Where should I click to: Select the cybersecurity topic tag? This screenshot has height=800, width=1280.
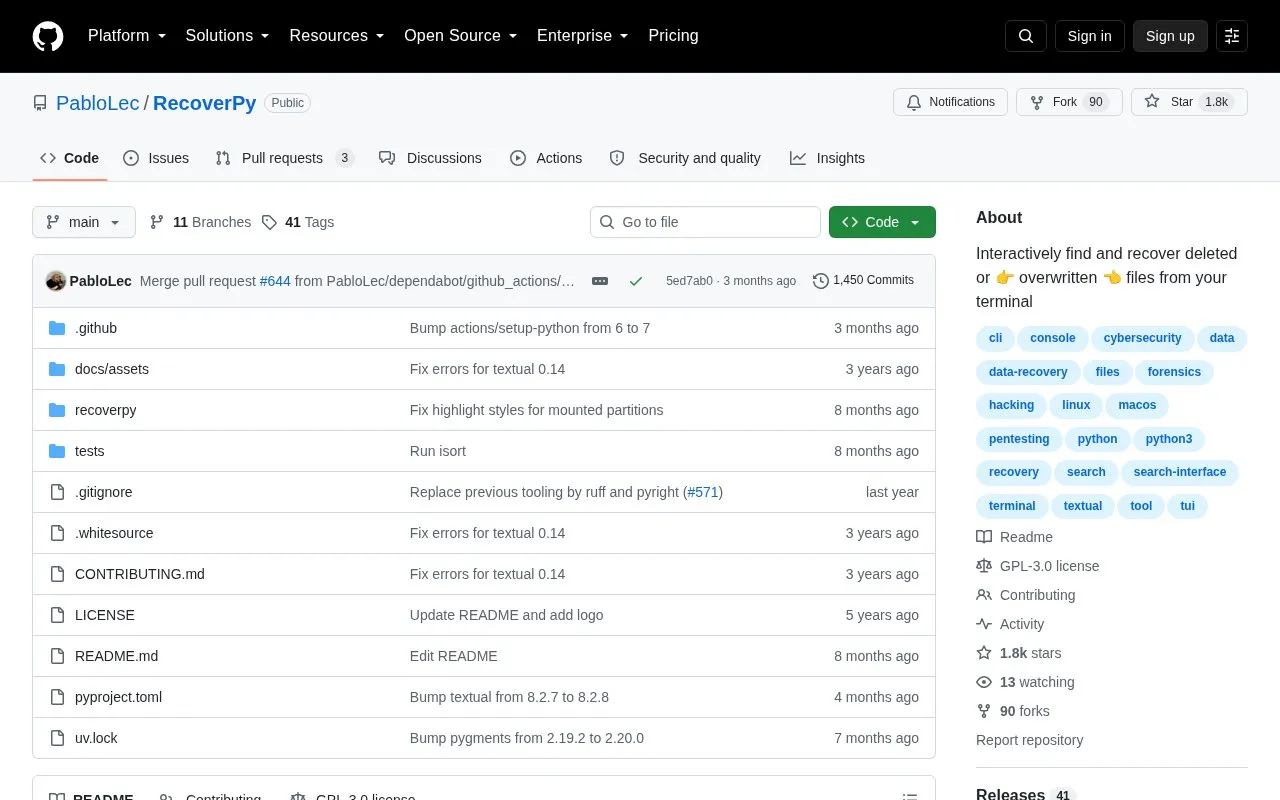pyautogui.click(x=1142, y=338)
